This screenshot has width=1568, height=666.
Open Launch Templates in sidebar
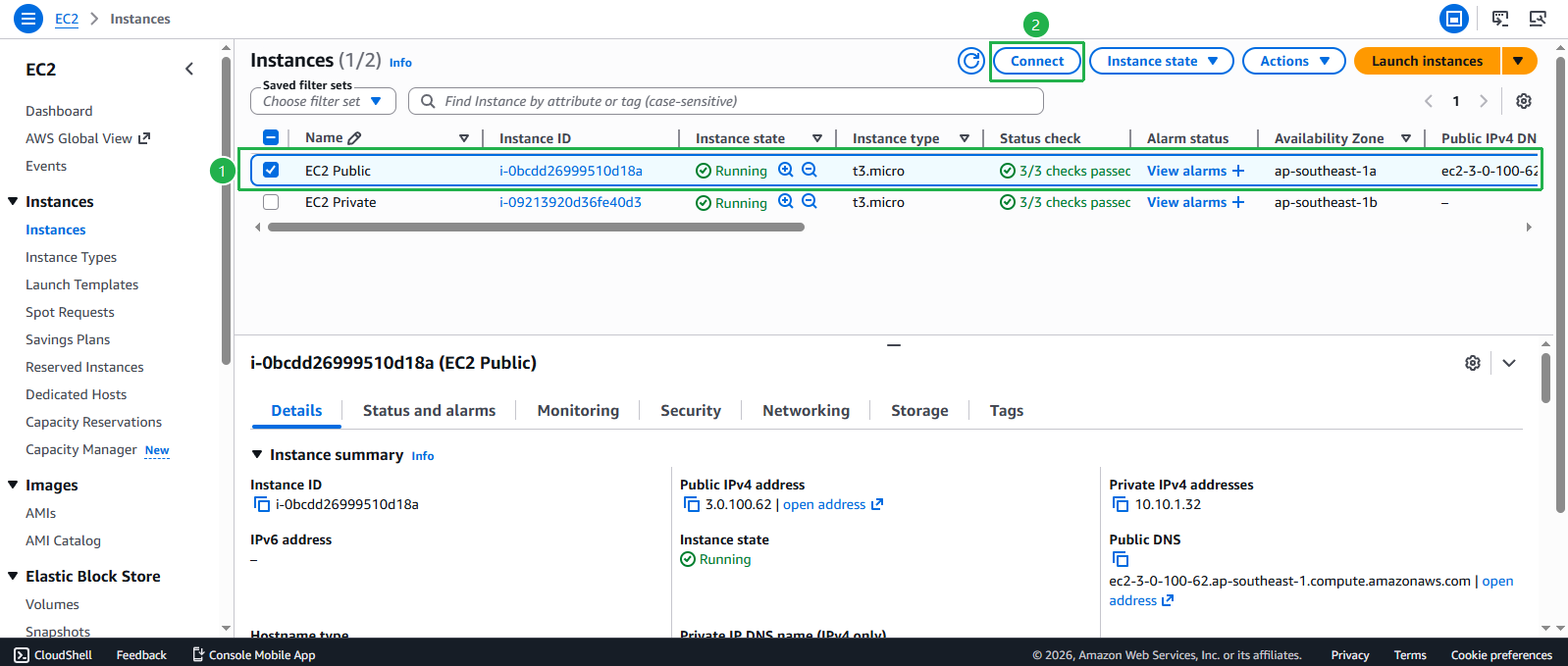(81, 284)
